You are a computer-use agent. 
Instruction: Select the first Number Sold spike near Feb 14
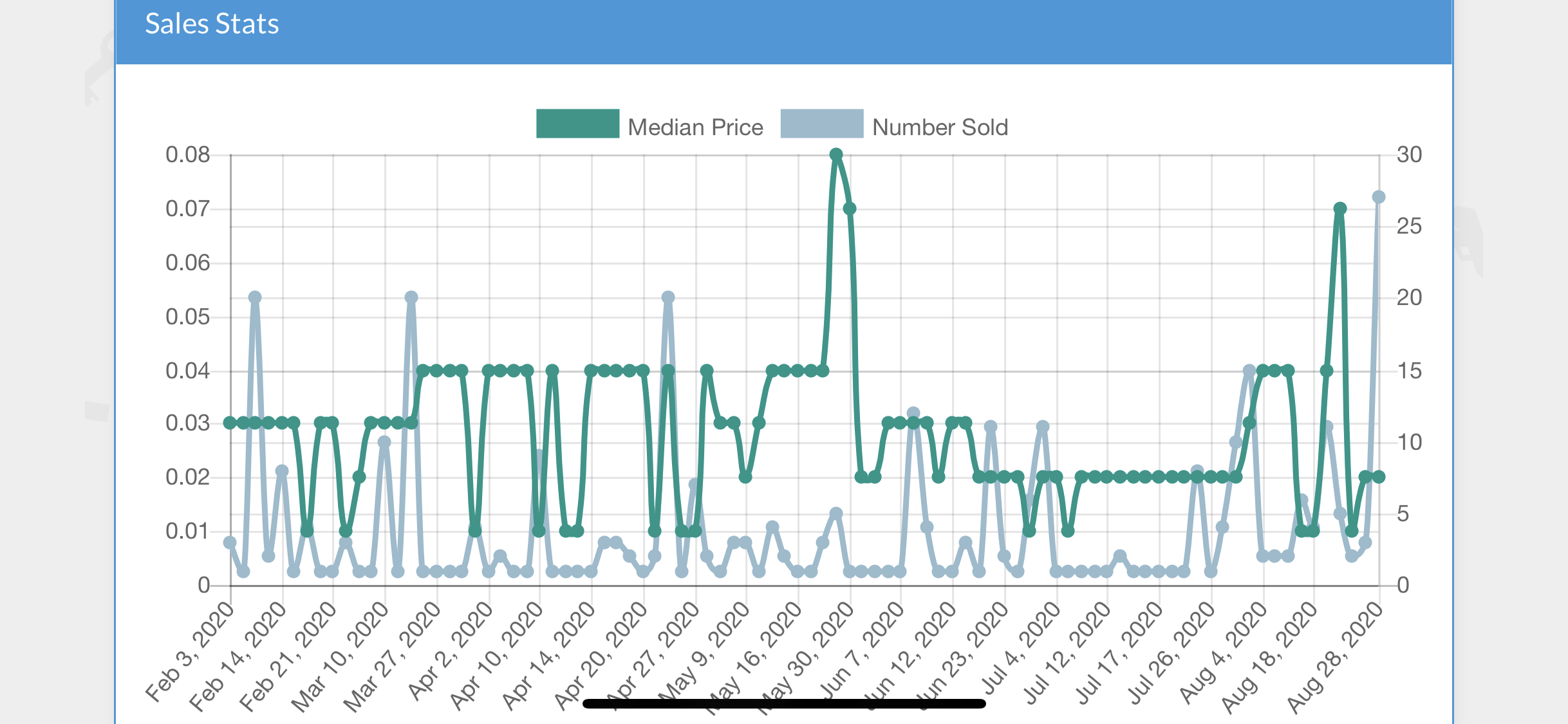255,297
